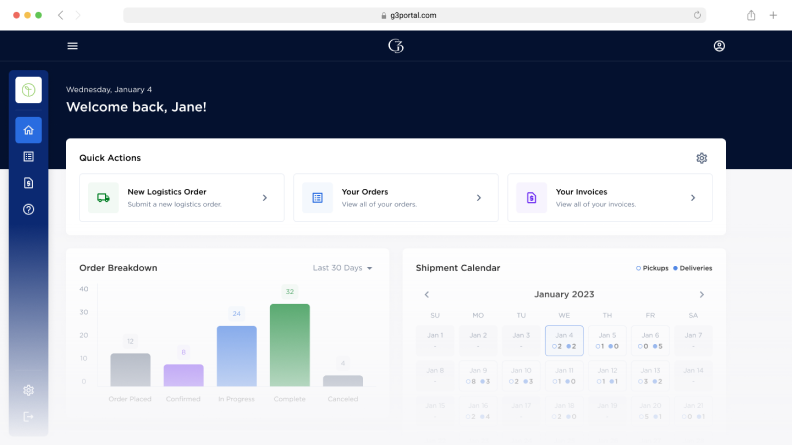This screenshot has height=445, width=792.
Task: Open New Logistics Order action
Action: coord(182,198)
